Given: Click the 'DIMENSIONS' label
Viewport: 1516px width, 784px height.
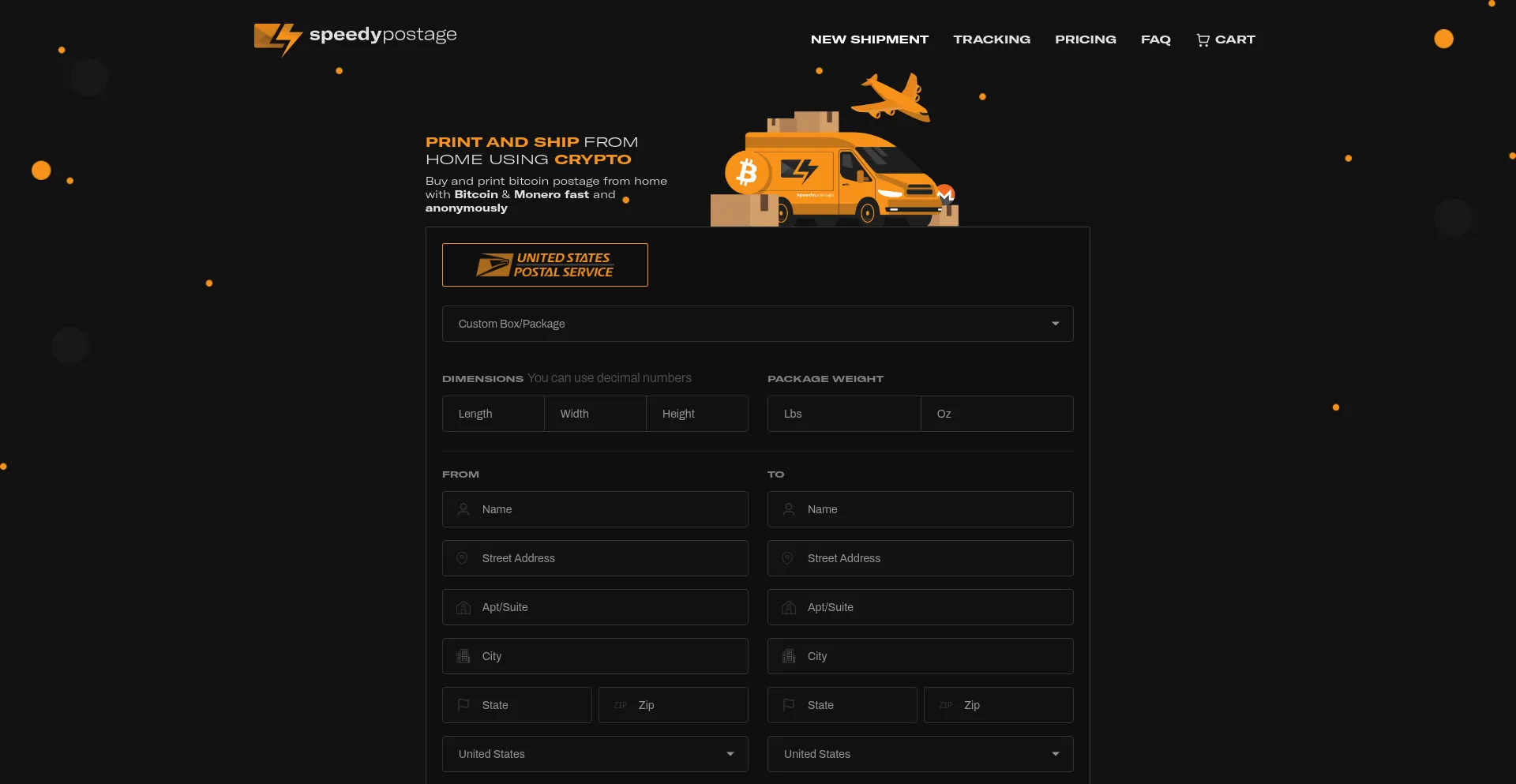Looking at the screenshot, I should [482, 379].
